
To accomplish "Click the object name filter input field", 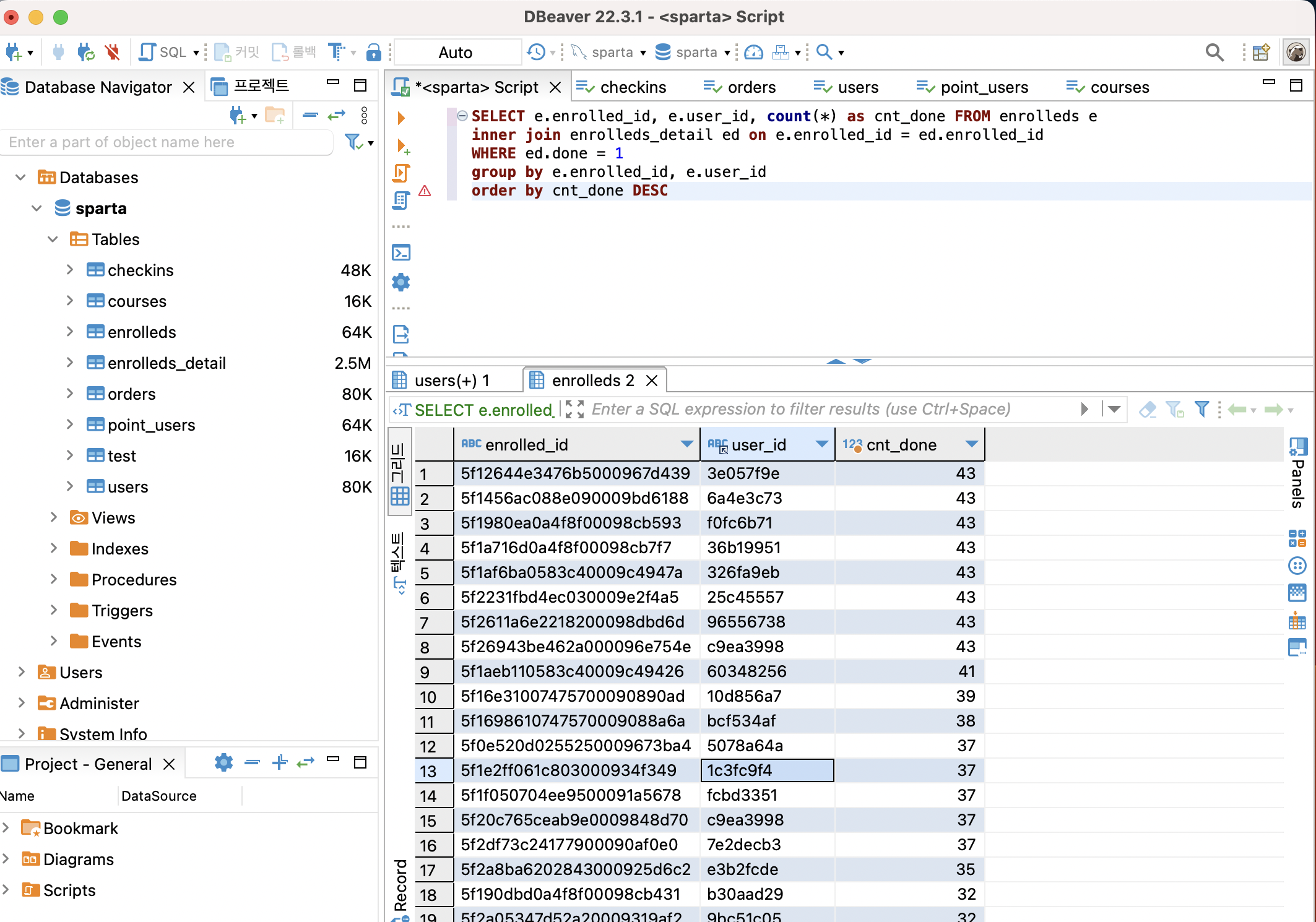I will click(167, 142).
